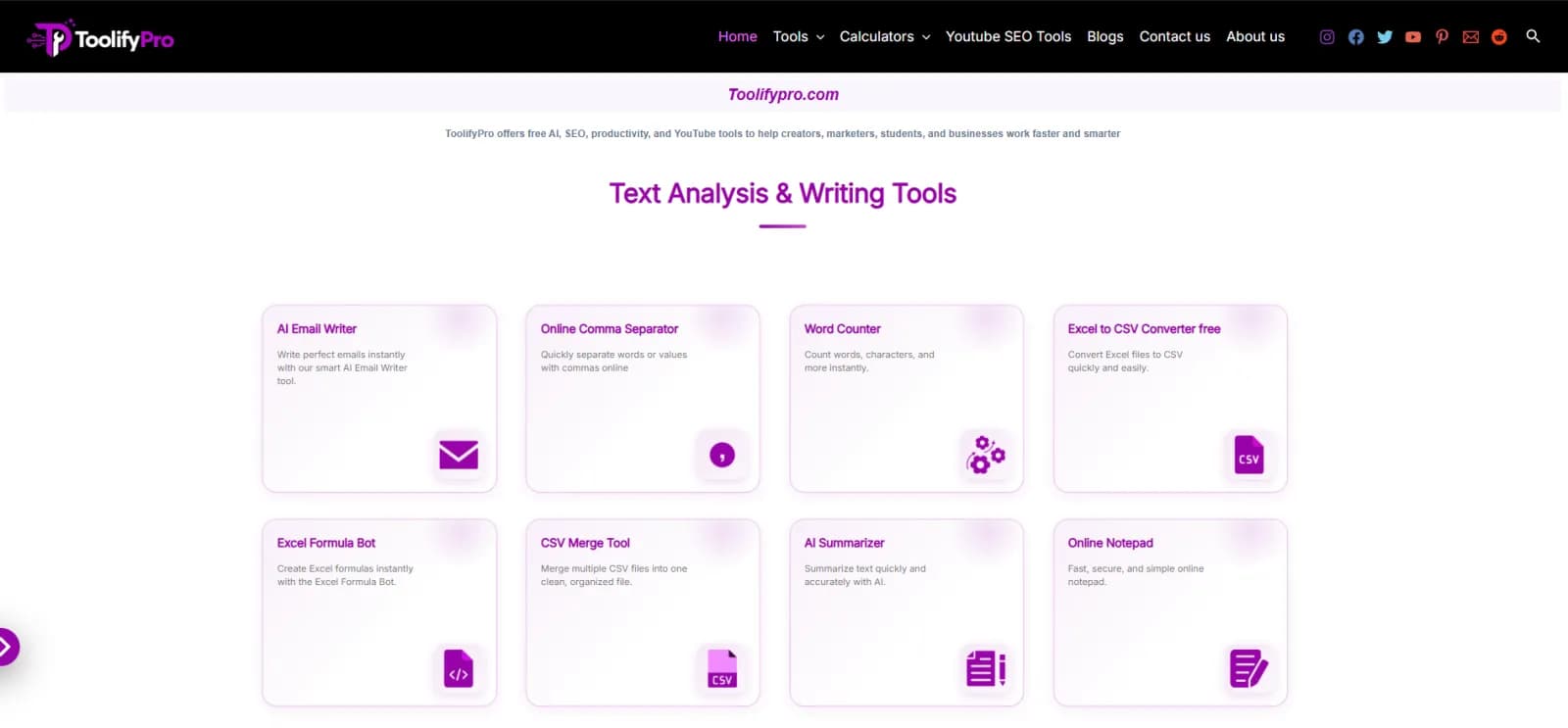The width and height of the screenshot is (1568, 728).
Task: Click the gears icon on Word Counter card
Action: pos(986,455)
